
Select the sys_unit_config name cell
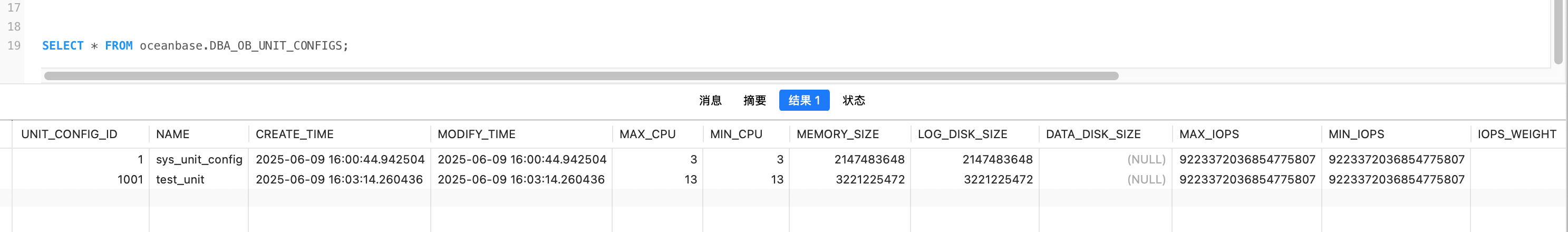point(199,160)
